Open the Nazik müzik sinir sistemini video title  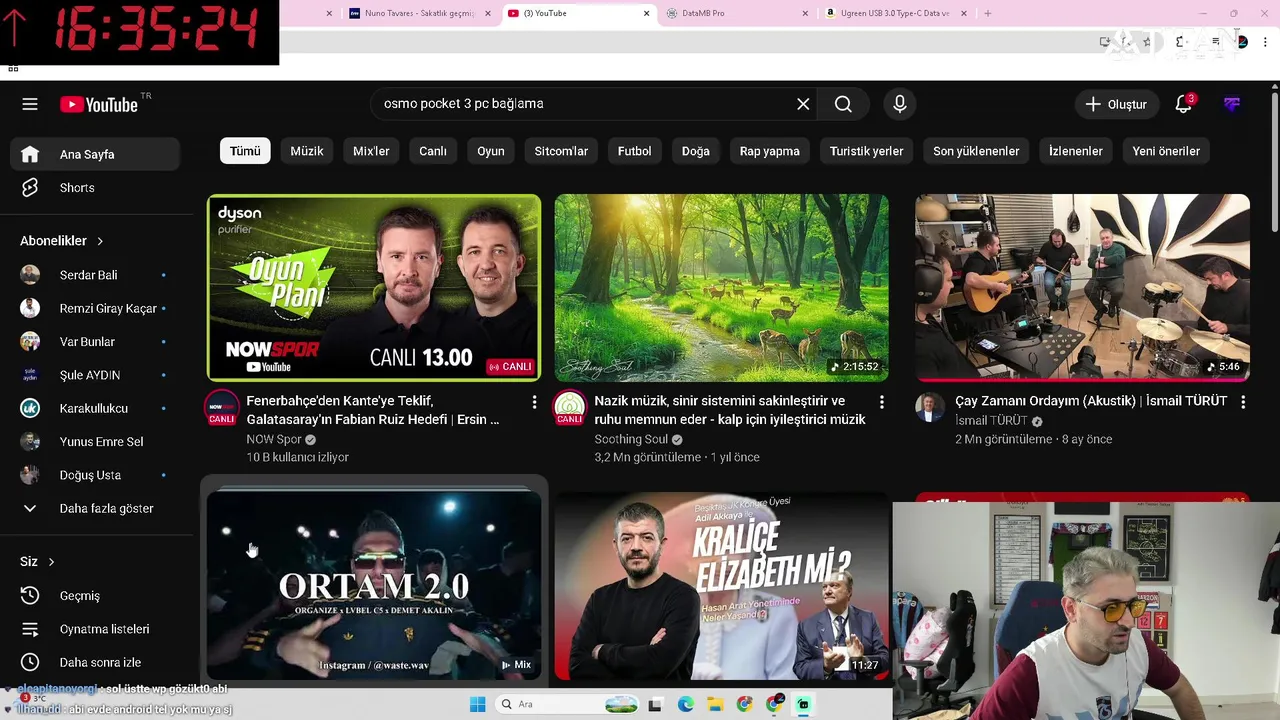tap(730, 410)
